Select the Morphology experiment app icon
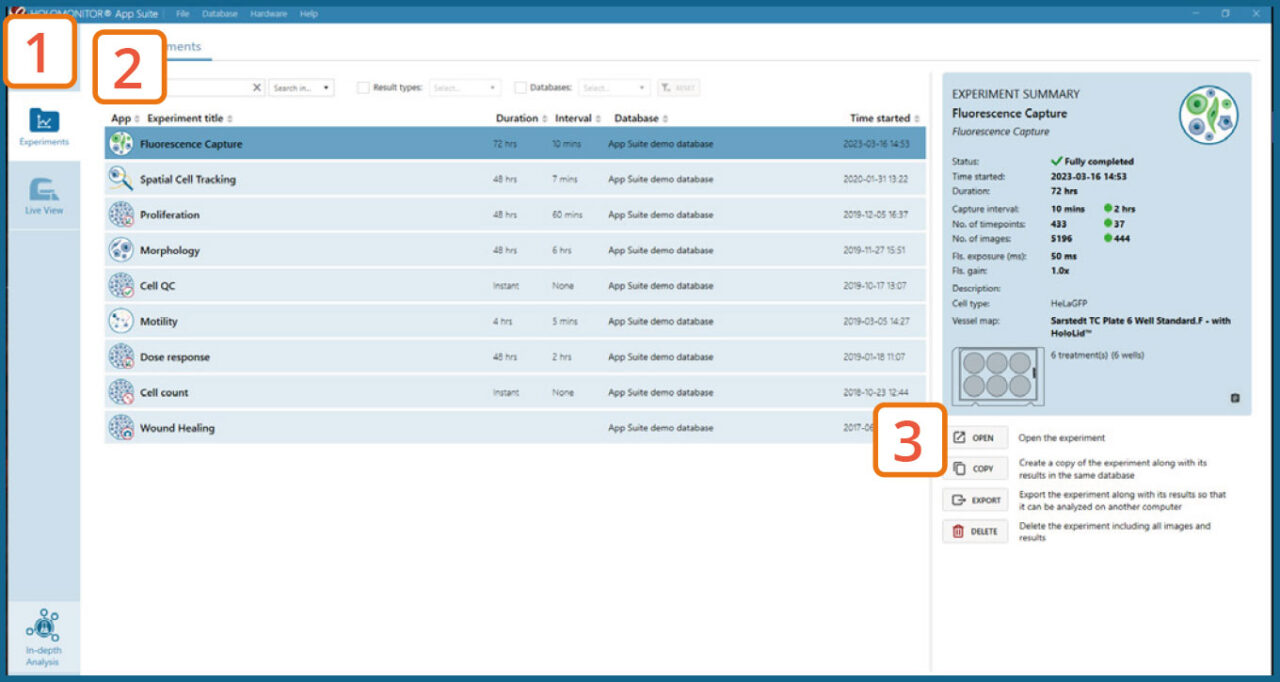Screen dimensions: 1280x682 click(x=121, y=250)
